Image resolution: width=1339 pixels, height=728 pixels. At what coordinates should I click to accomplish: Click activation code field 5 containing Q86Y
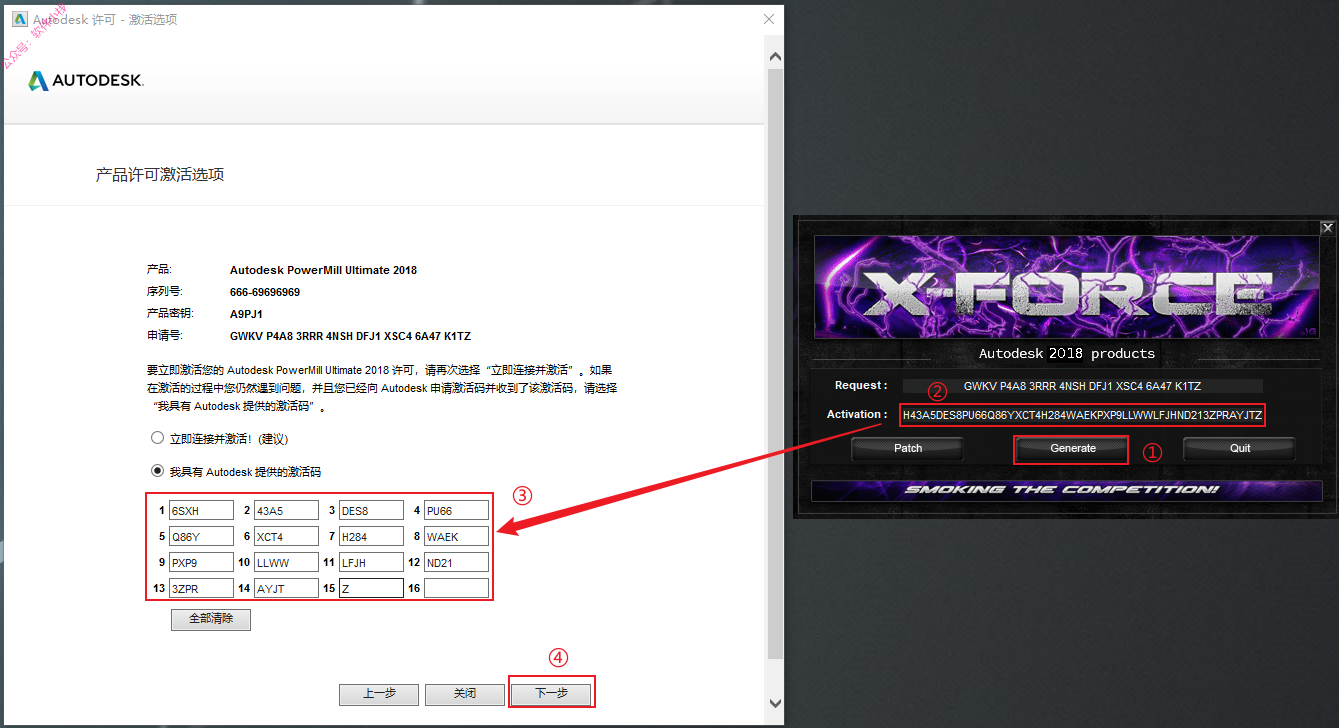(201, 536)
